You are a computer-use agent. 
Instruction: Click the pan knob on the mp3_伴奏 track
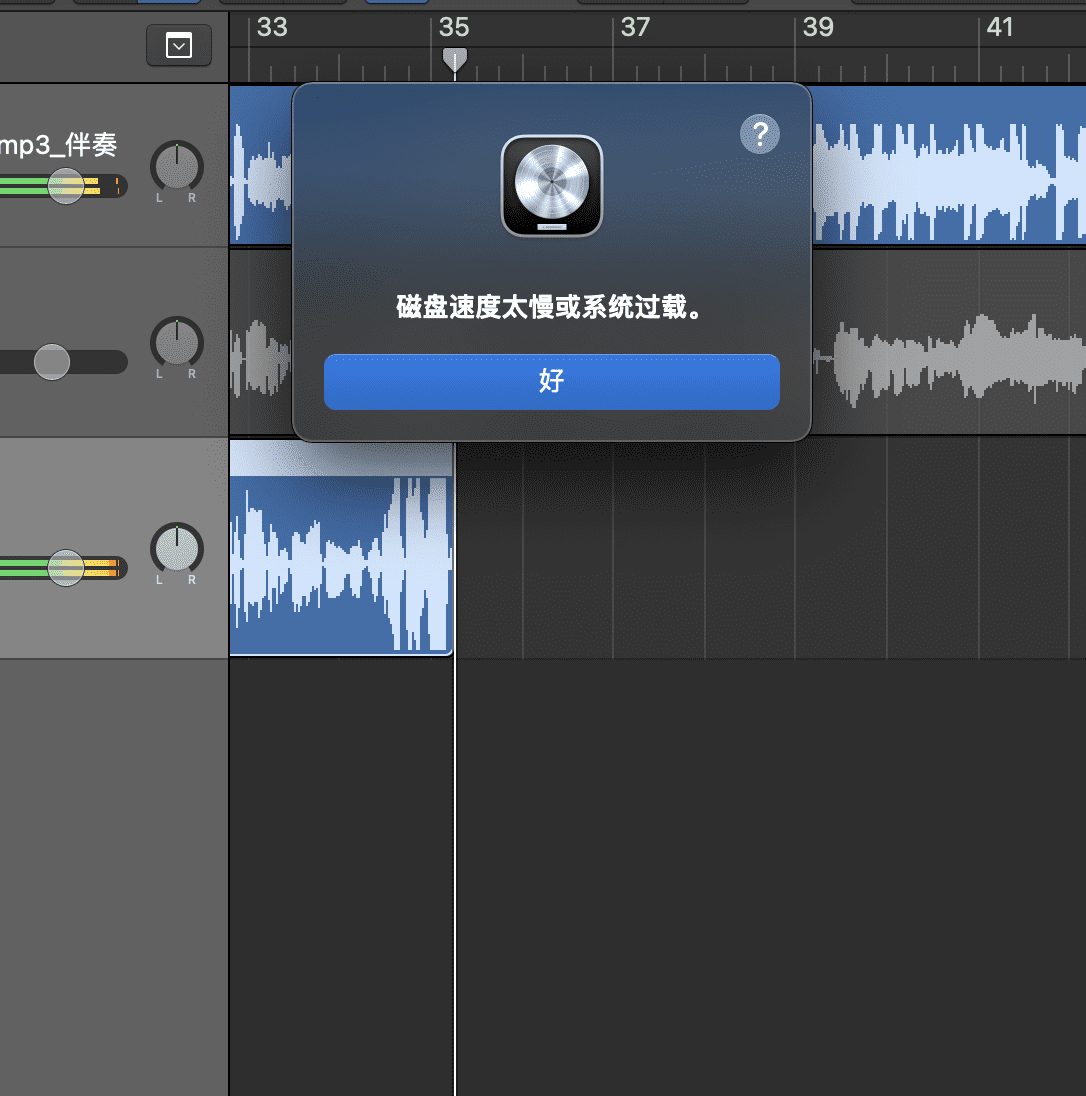click(x=176, y=165)
